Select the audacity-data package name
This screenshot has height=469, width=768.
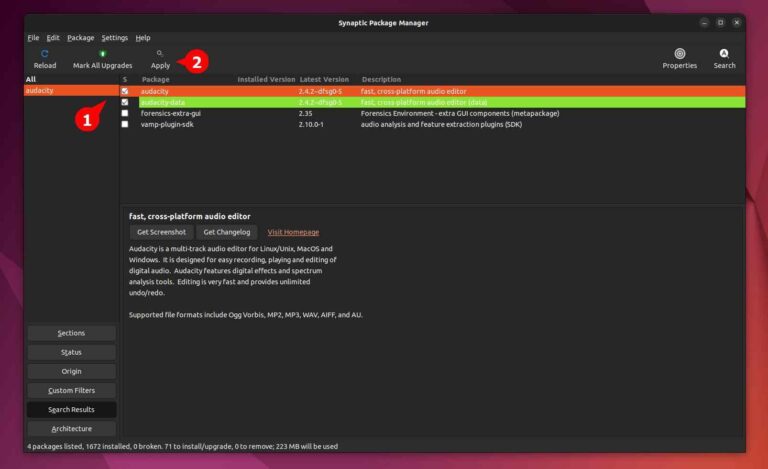point(163,102)
